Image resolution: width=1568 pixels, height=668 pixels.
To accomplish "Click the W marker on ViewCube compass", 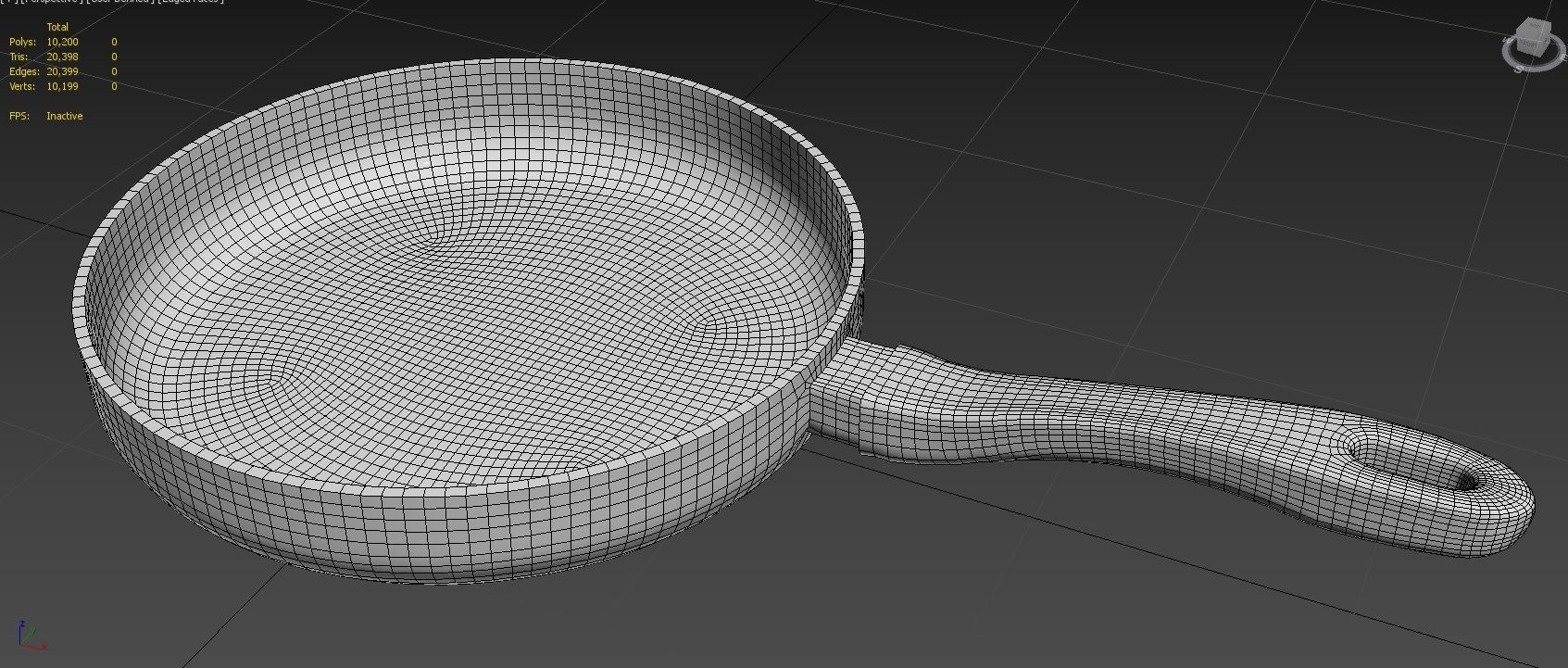I will pos(1508,40).
